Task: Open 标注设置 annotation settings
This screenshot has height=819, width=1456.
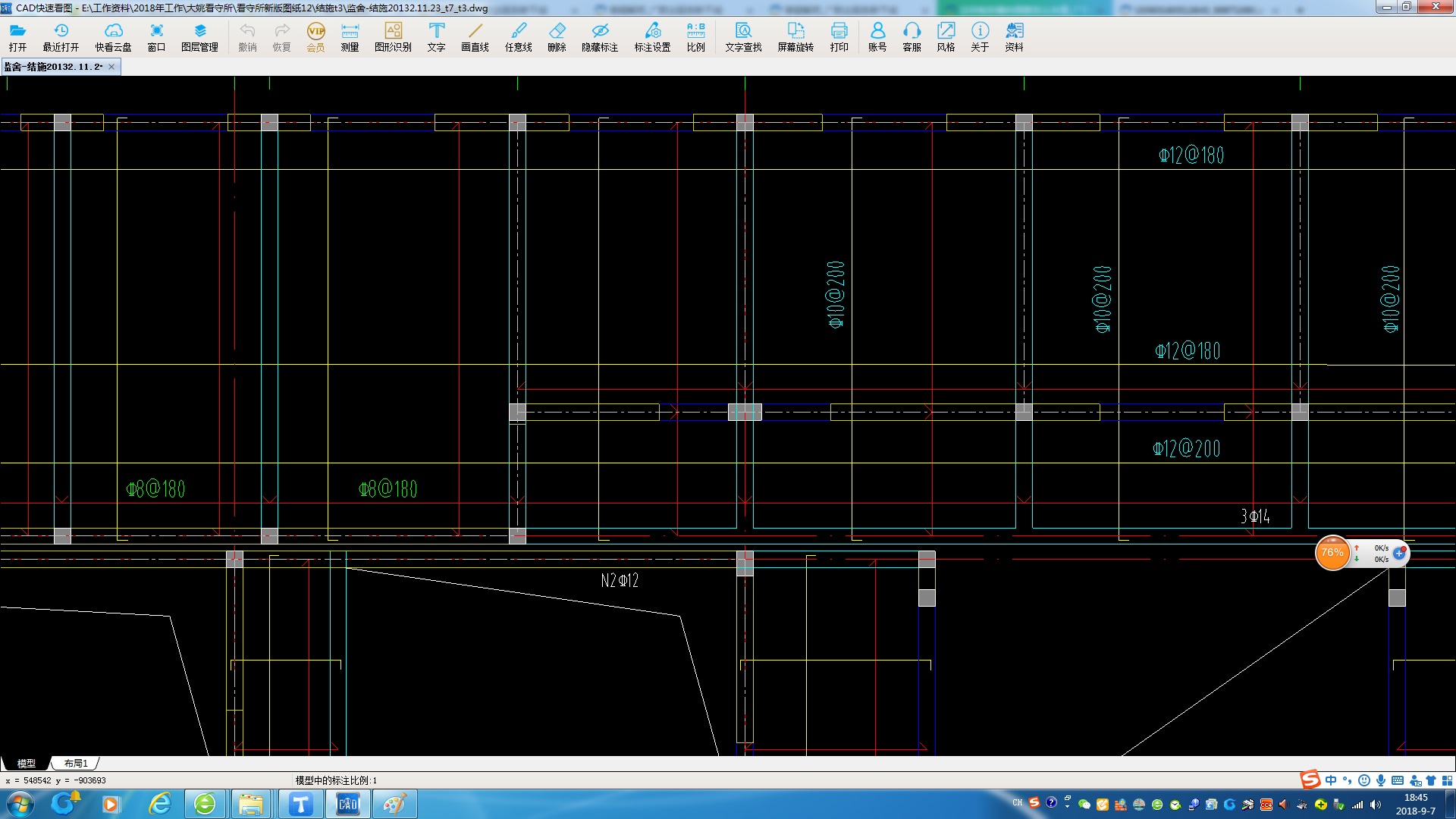Action: 652,36
